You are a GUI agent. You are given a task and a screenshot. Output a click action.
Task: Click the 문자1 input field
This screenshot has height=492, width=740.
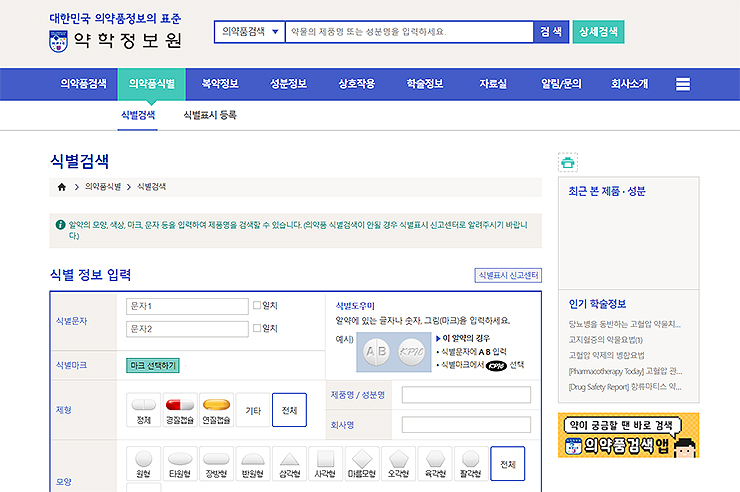(x=187, y=306)
